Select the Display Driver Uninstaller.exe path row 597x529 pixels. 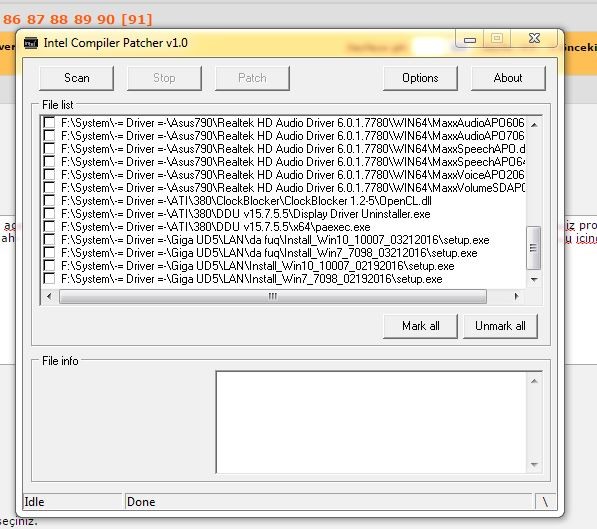click(246, 214)
